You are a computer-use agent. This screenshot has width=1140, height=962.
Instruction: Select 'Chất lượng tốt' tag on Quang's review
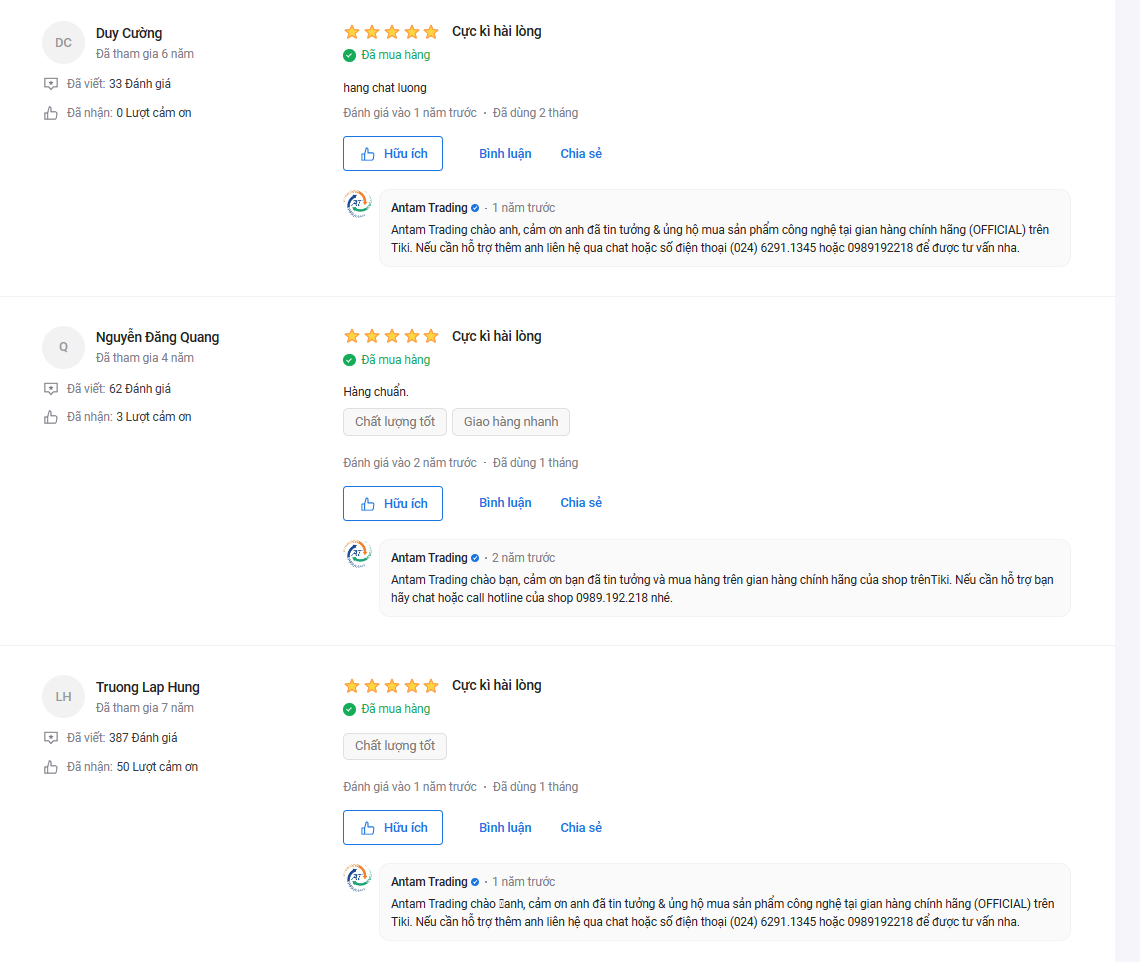395,422
